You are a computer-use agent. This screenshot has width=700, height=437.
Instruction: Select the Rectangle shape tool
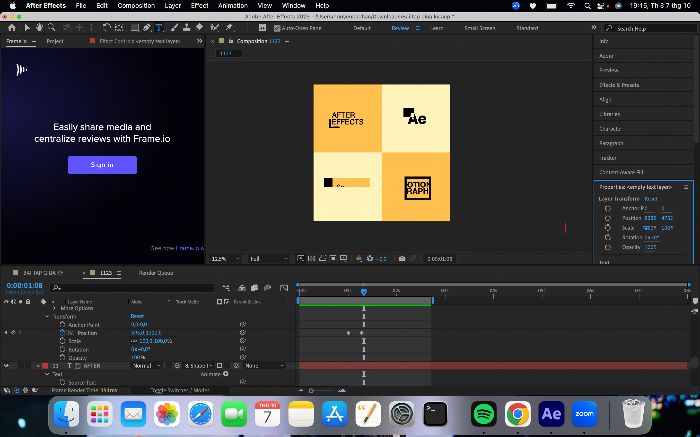pyautogui.click(x=134, y=28)
